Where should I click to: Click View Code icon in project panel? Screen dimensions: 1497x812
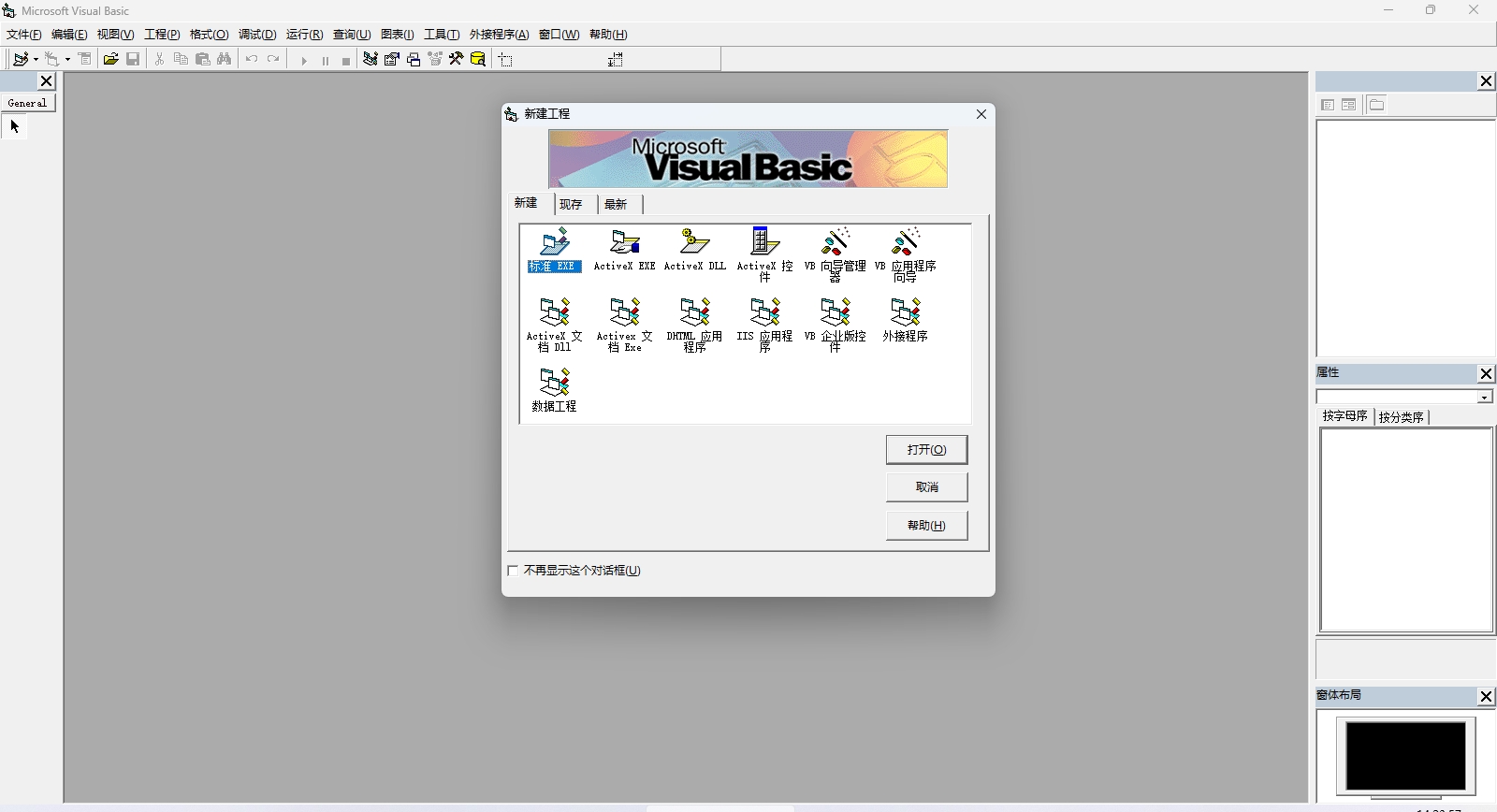(x=1328, y=105)
